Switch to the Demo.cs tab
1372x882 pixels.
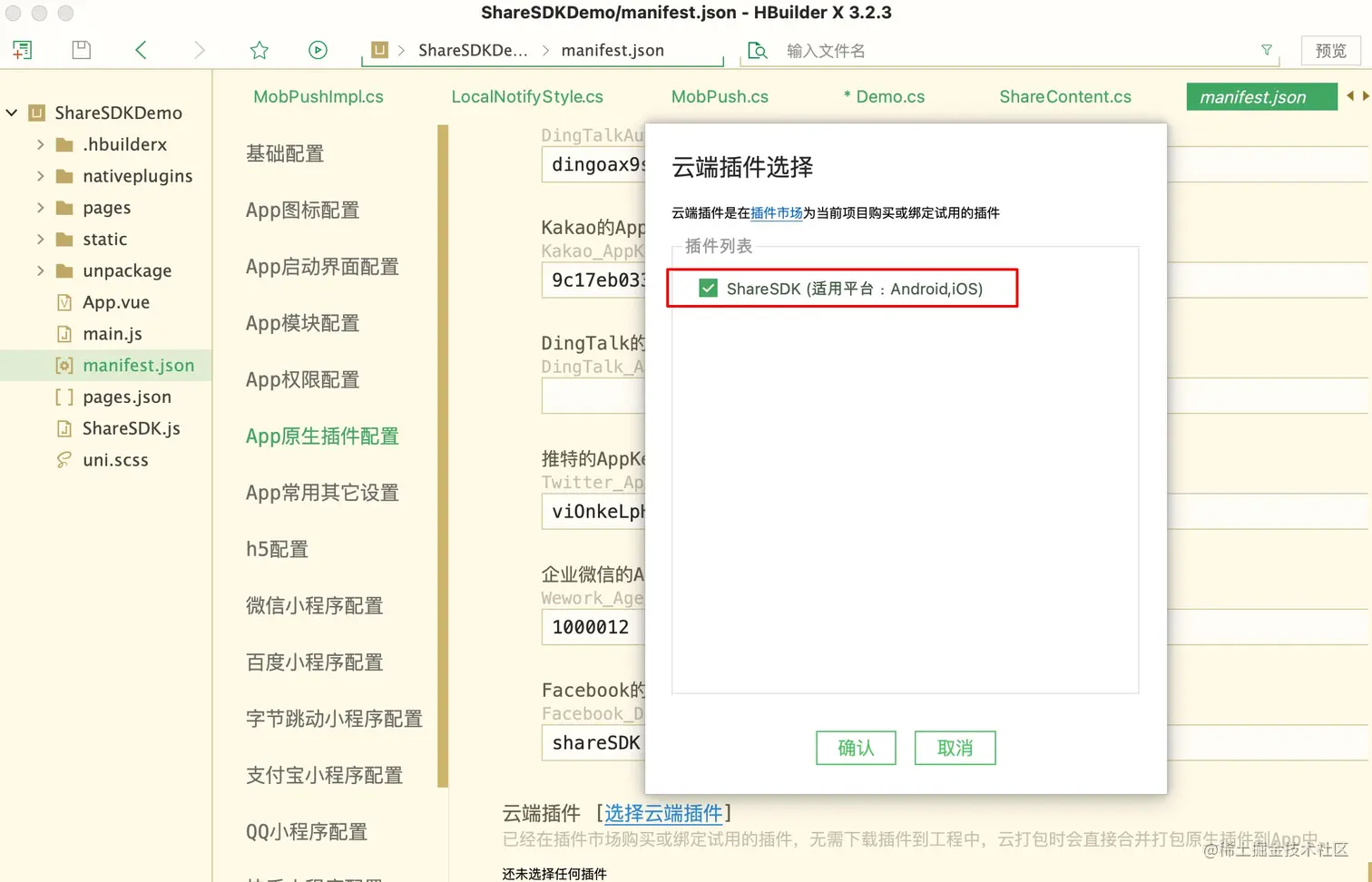(x=884, y=97)
